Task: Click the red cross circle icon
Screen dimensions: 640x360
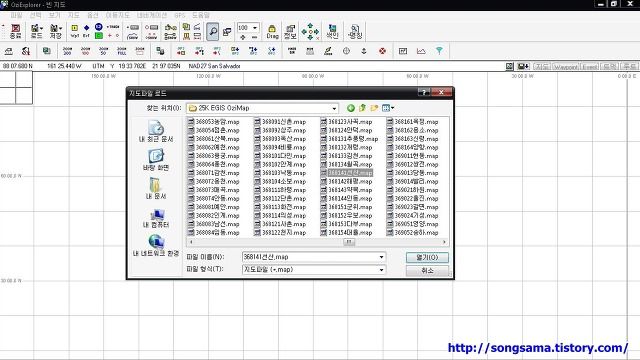Action: click(382, 51)
